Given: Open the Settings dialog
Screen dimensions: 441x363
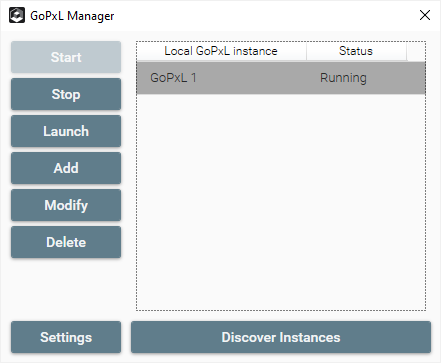Looking at the screenshot, I should click(x=66, y=337).
